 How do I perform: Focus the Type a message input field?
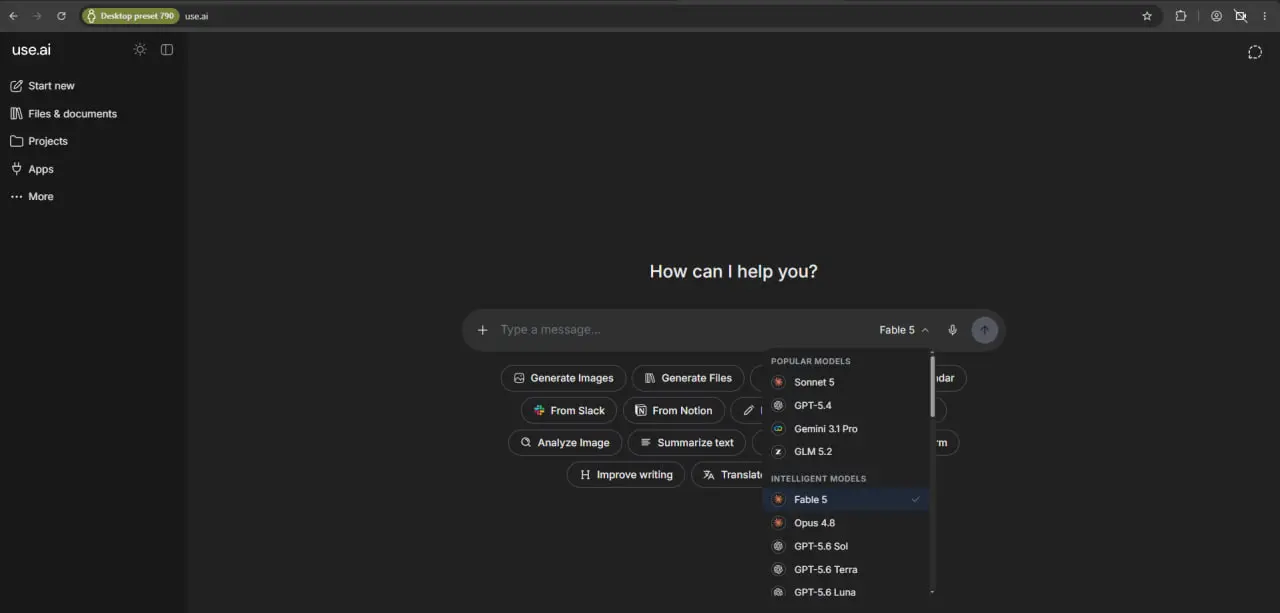tap(680, 330)
